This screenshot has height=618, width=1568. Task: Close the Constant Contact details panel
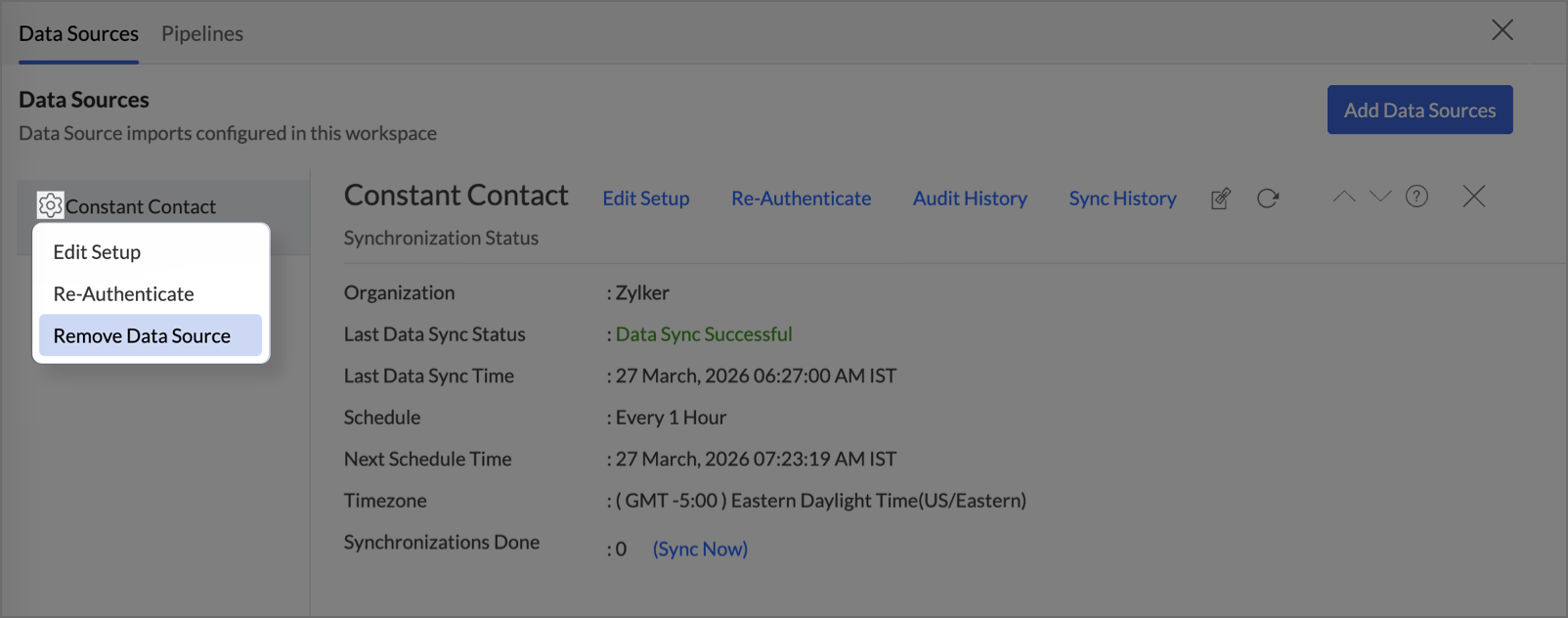point(1473,197)
